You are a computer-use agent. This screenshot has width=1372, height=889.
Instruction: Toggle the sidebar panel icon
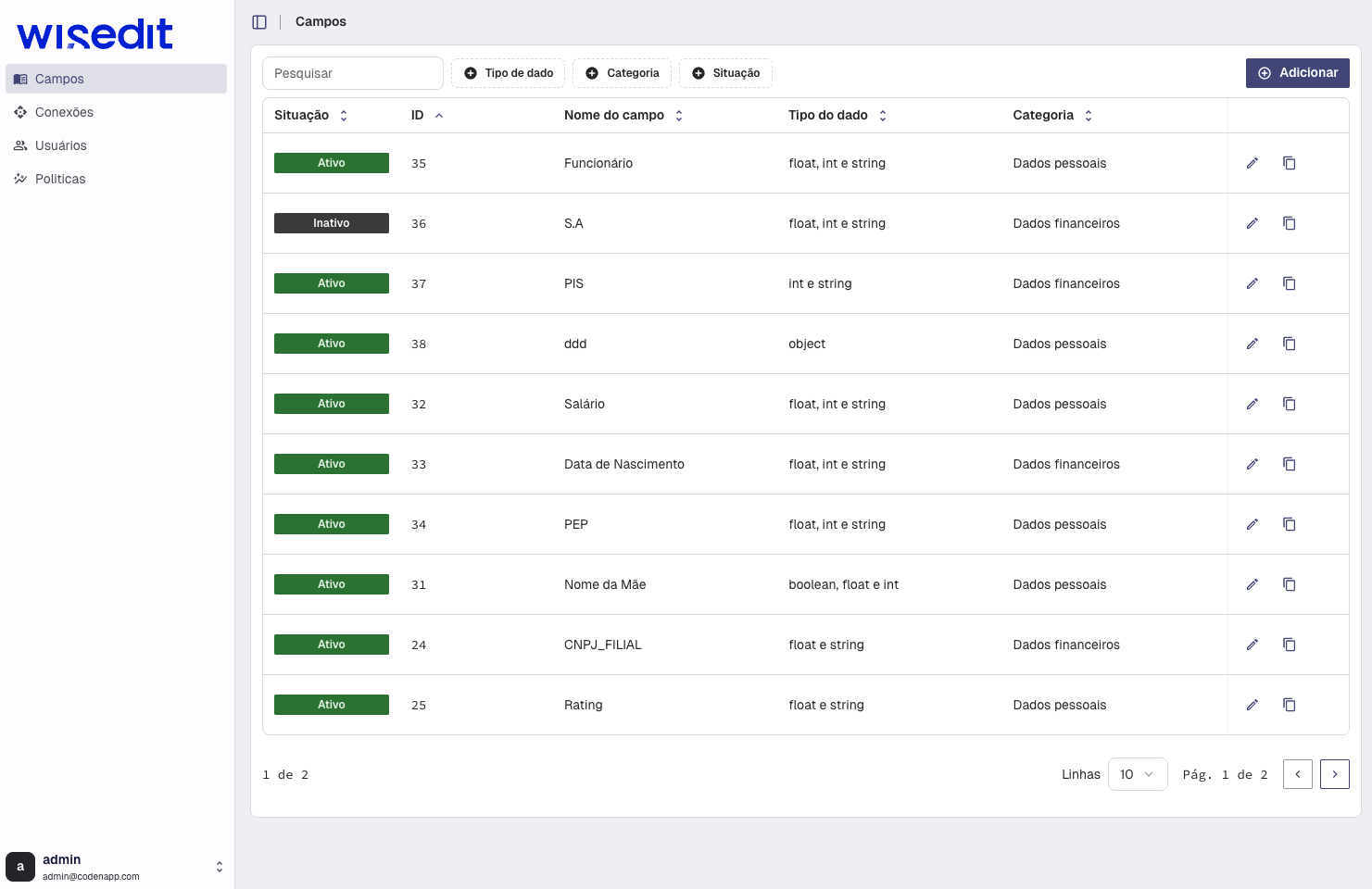[259, 22]
